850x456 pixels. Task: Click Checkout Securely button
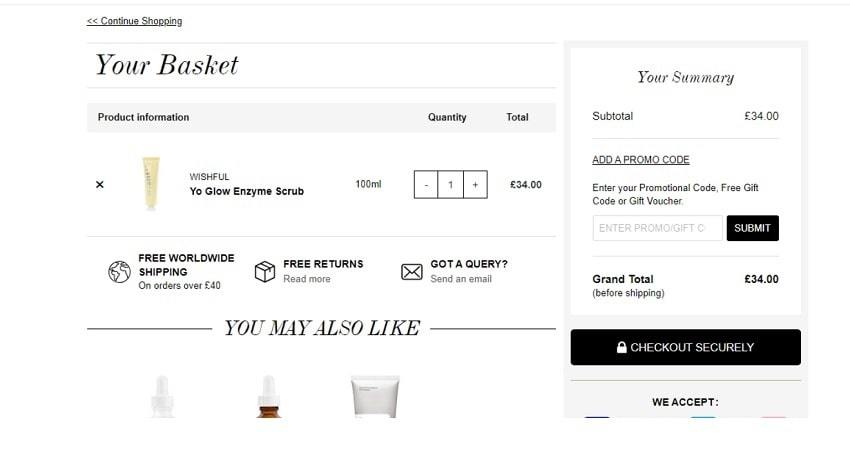pos(685,347)
